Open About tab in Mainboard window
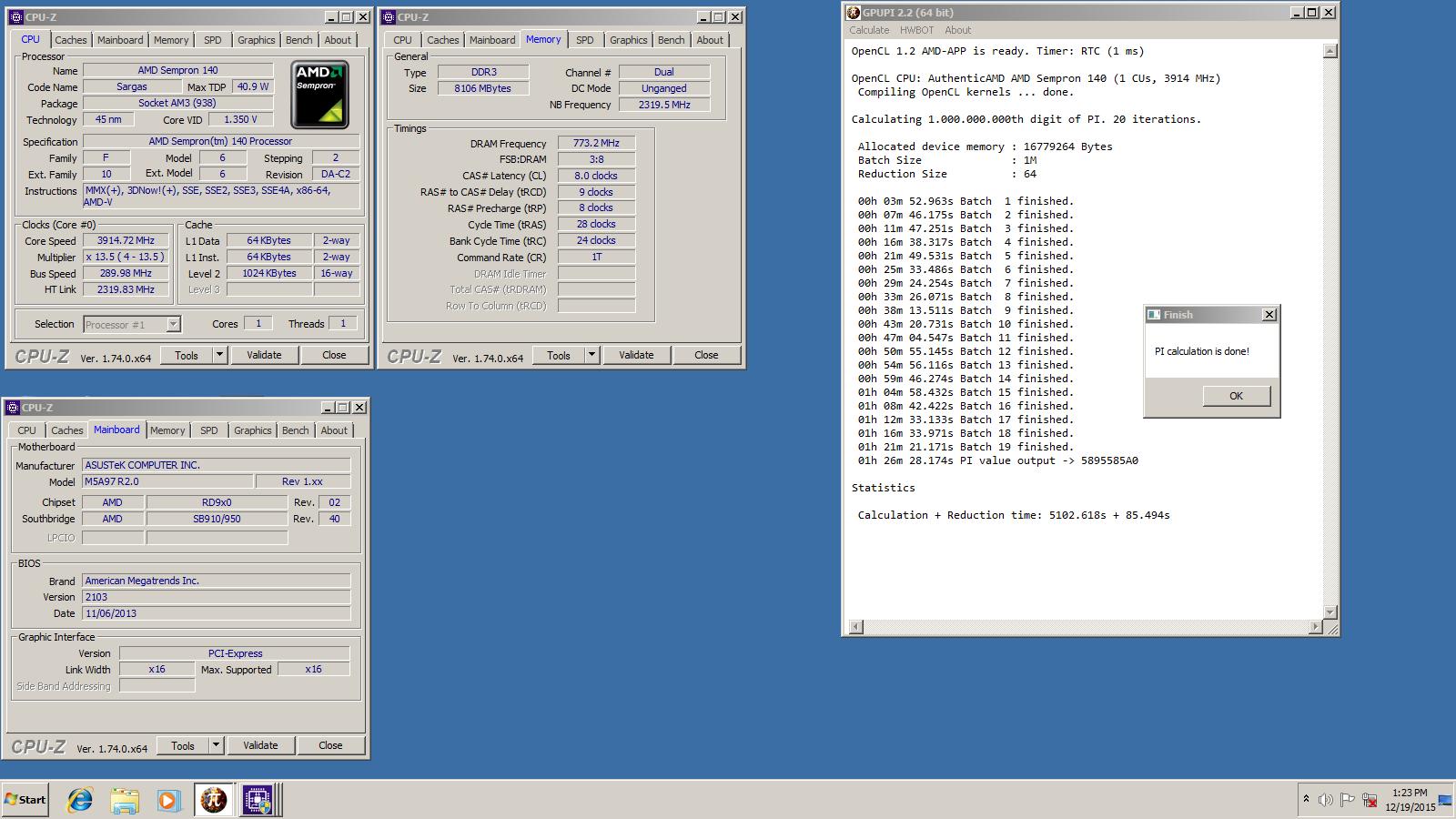The width and height of the screenshot is (1456, 819). tap(334, 430)
